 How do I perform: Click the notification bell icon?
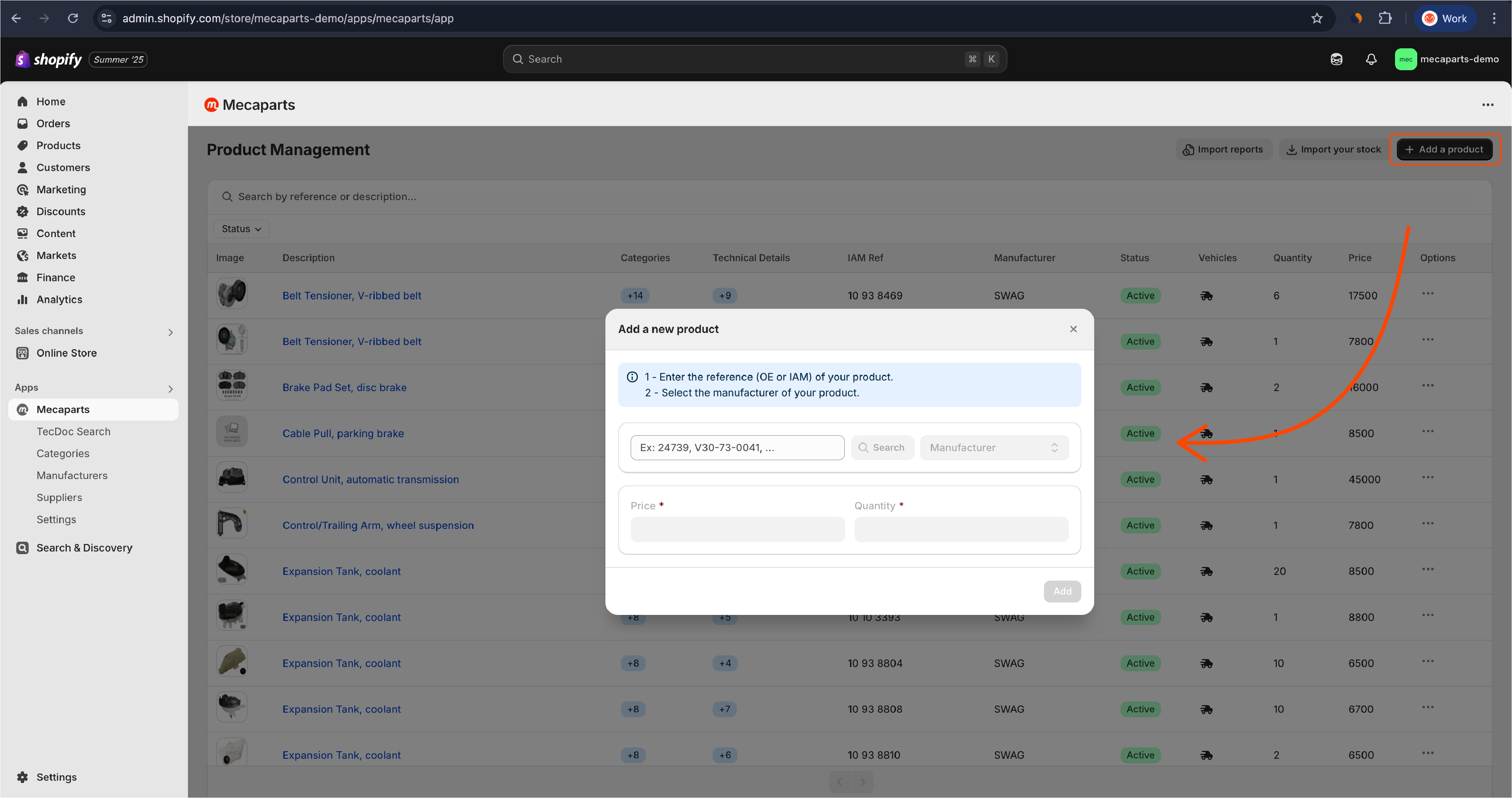pyautogui.click(x=1370, y=59)
